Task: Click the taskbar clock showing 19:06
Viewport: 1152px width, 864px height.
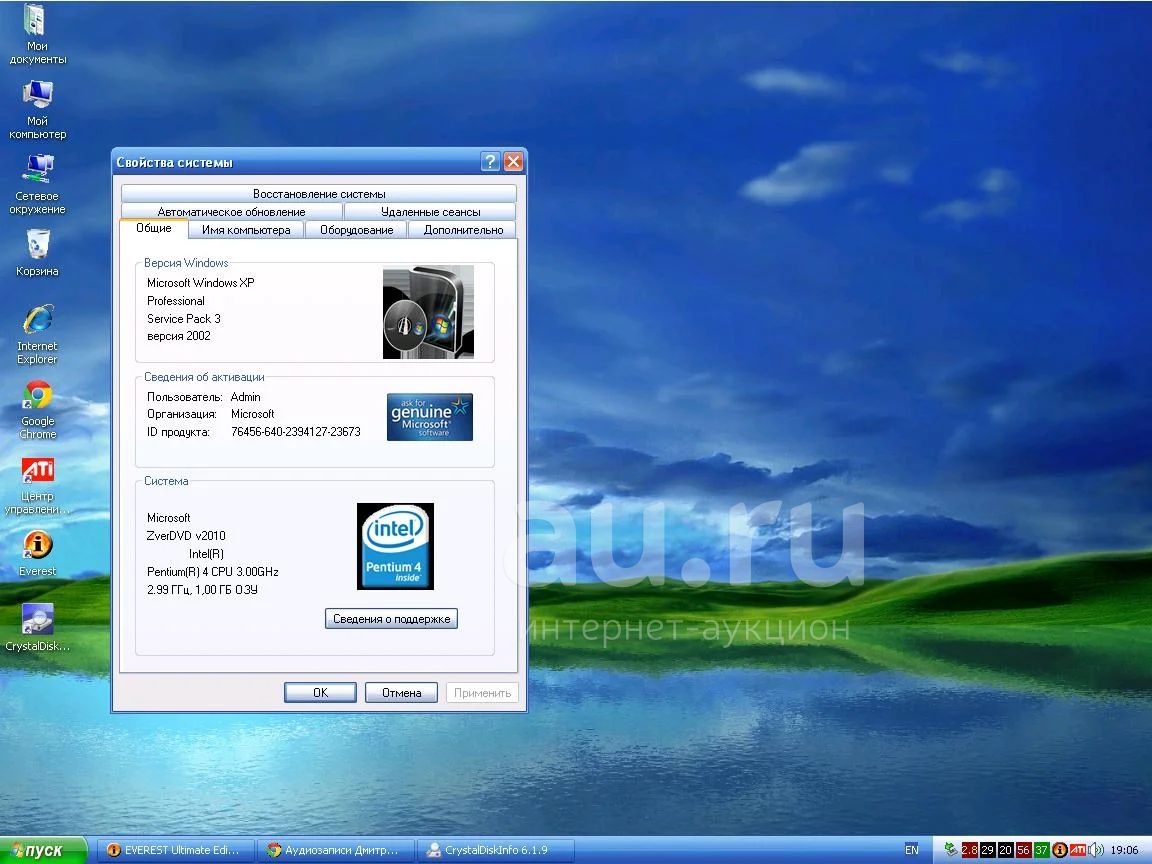Action: click(1124, 850)
